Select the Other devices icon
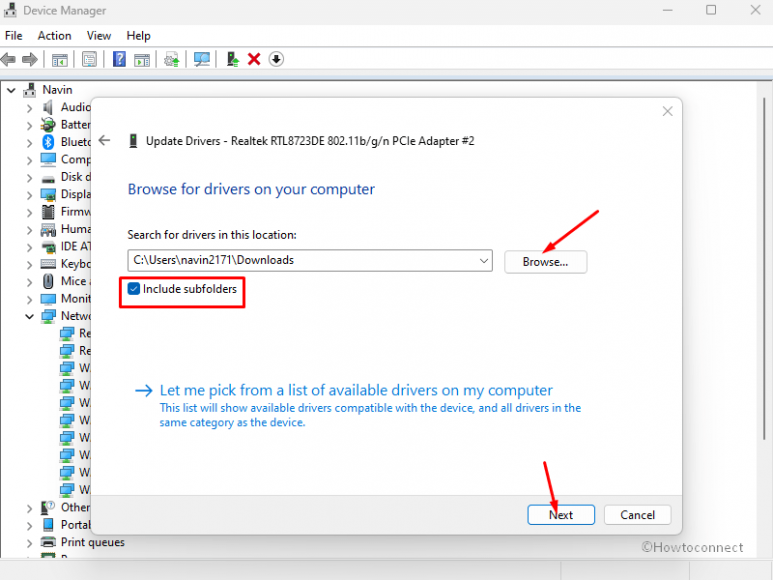Image resolution: width=773 pixels, height=580 pixels. pos(48,507)
